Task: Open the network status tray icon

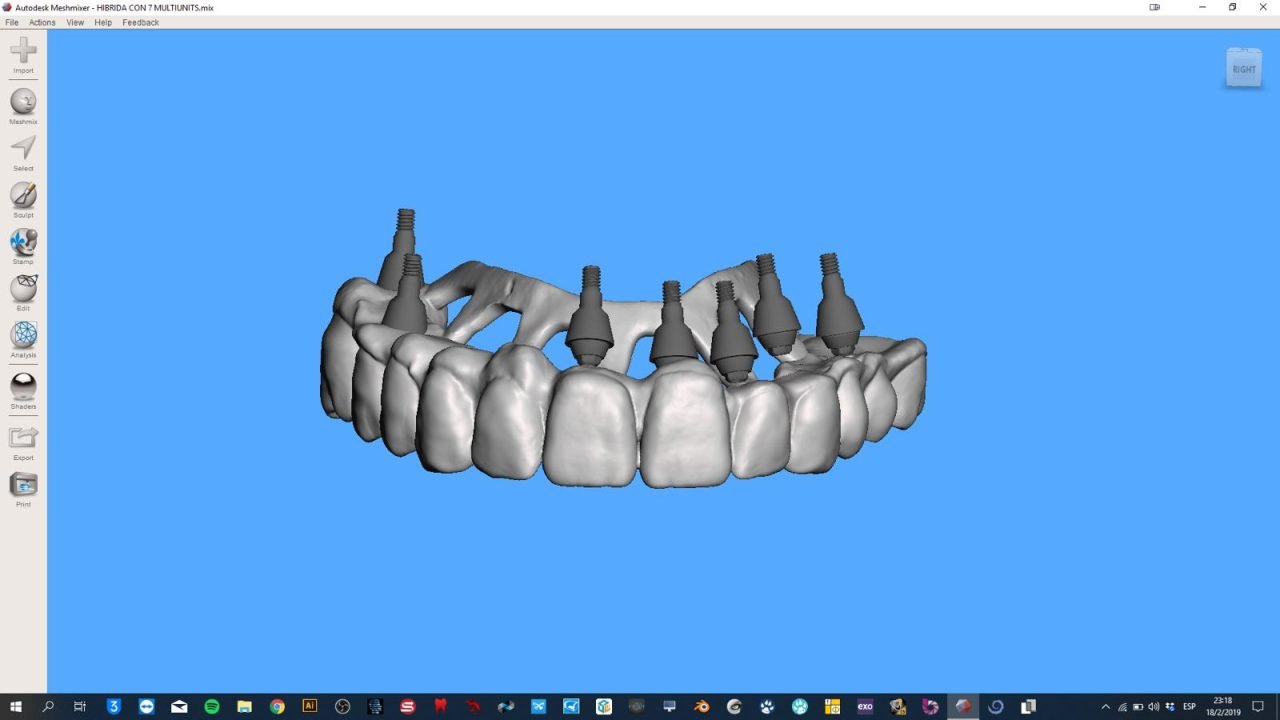Action: (1122, 707)
